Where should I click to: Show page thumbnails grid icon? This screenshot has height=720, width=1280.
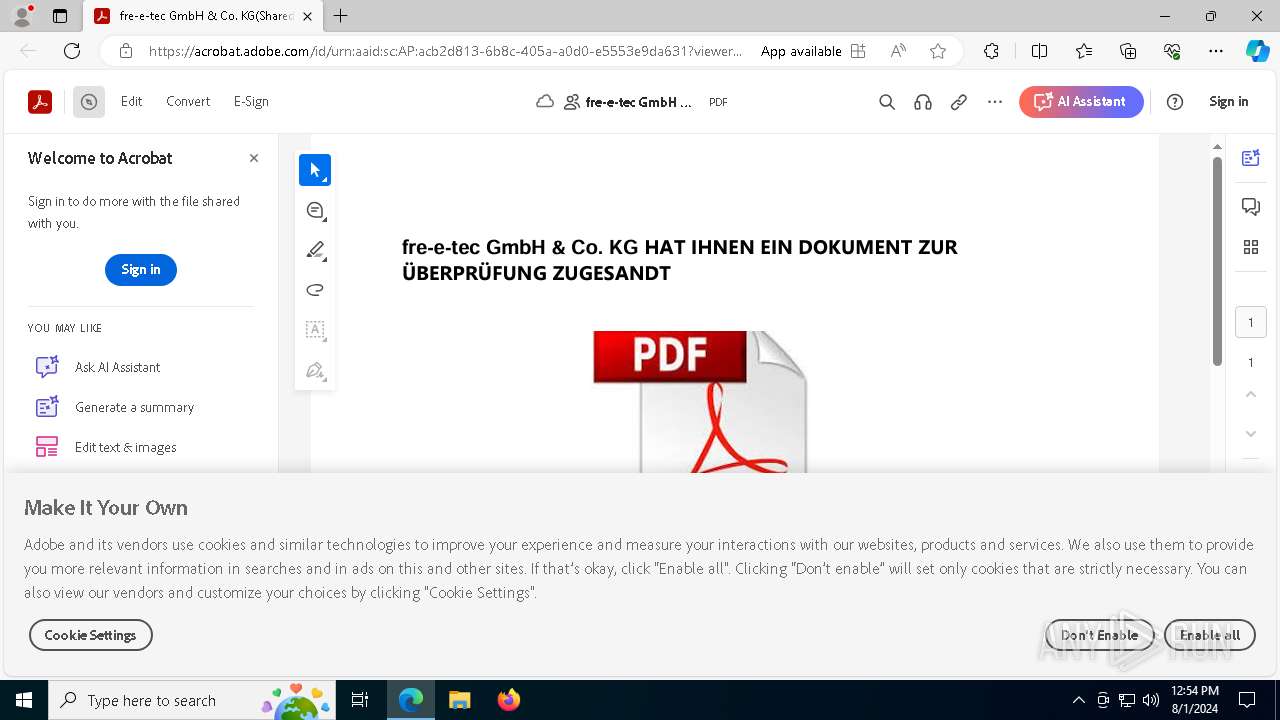click(x=1251, y=247)
